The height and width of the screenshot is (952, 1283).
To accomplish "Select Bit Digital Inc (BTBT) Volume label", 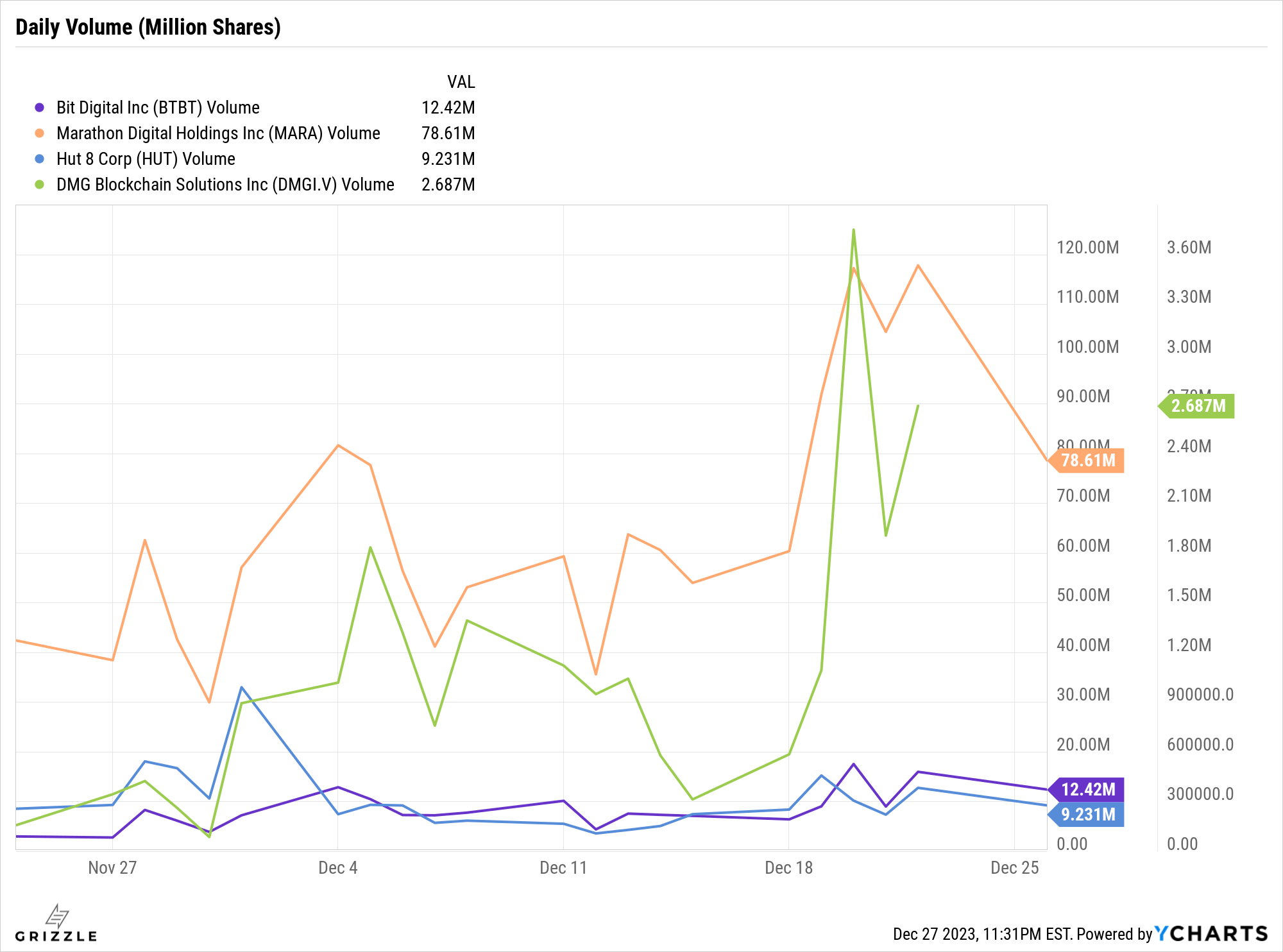I will tap(158, 108).
